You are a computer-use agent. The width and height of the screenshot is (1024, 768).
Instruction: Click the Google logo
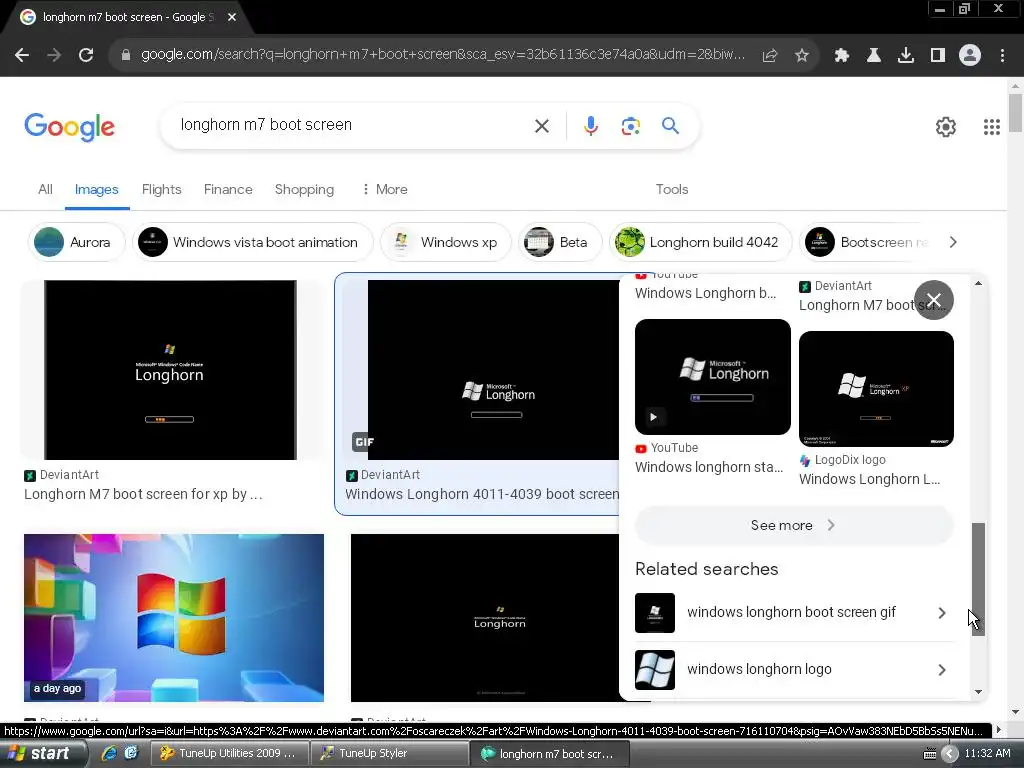pos(69,127)
